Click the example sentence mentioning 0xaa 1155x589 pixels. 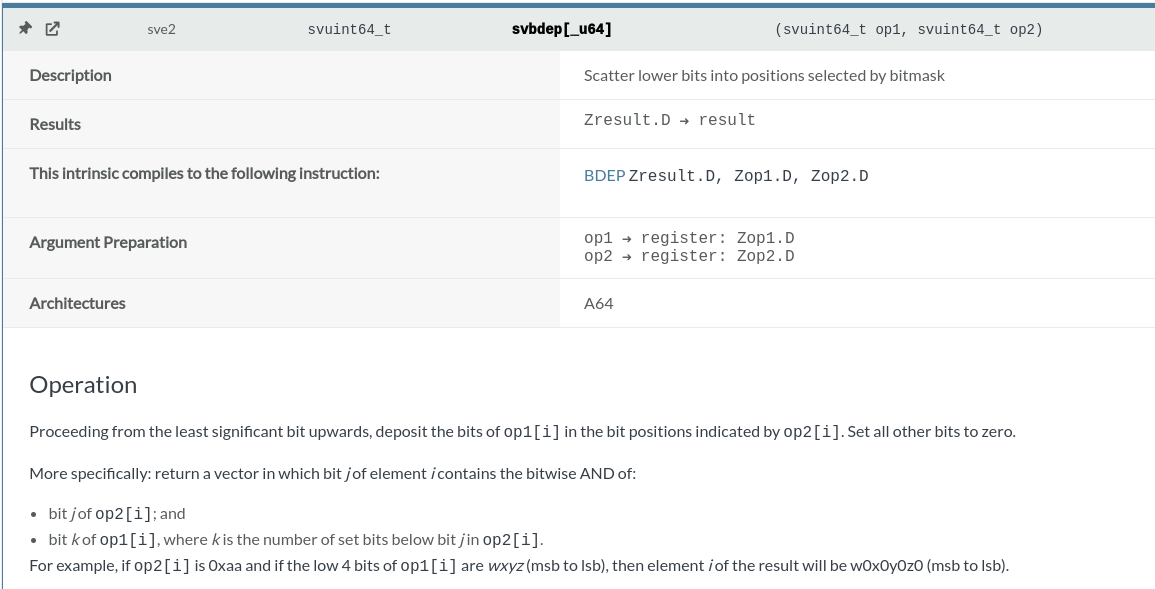[519, 565]
